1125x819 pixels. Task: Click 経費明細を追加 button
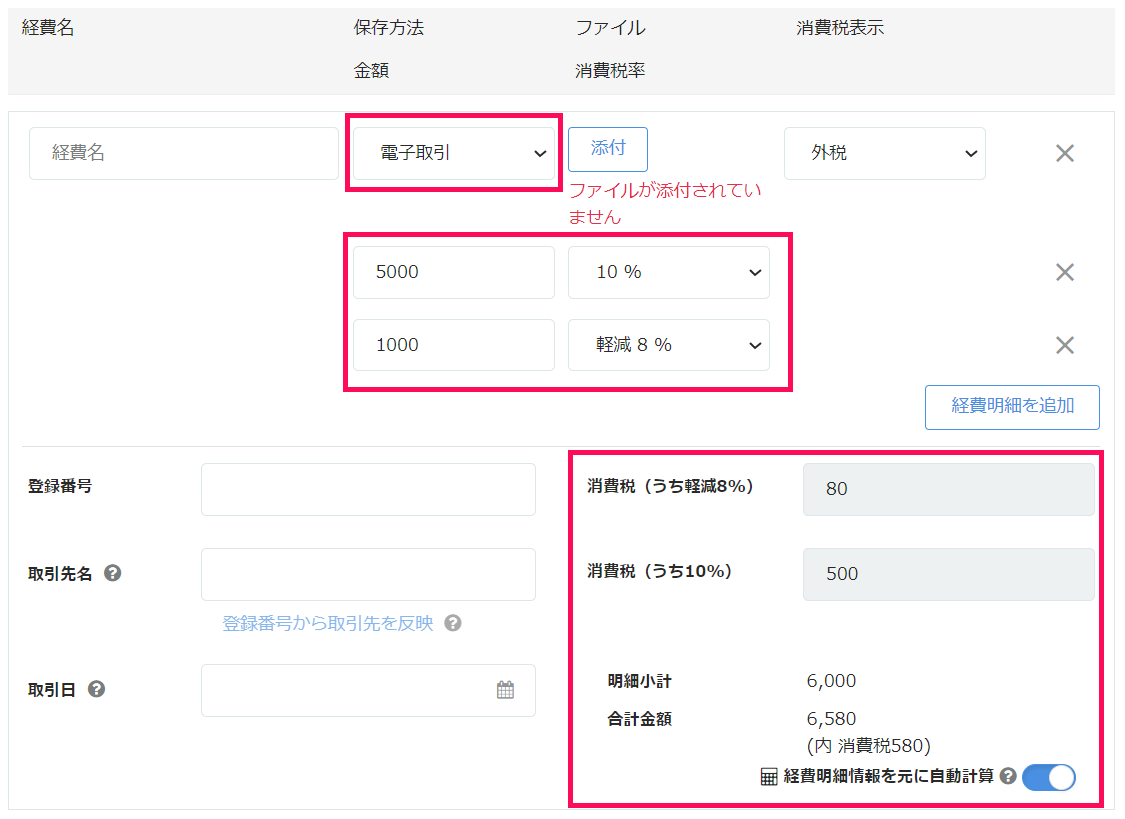click(1012, 407)
